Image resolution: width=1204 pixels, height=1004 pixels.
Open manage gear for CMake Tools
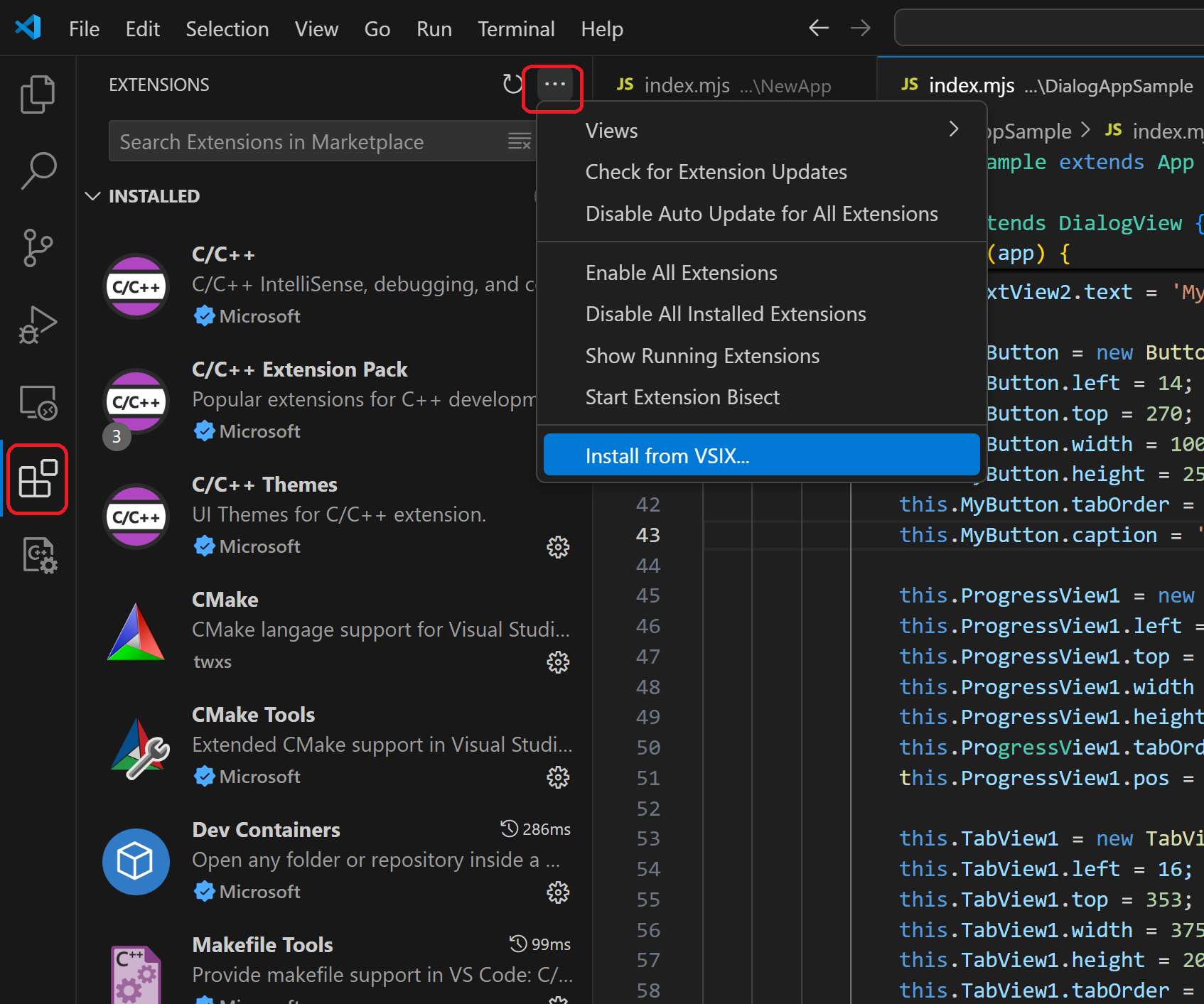click(558, 777)
